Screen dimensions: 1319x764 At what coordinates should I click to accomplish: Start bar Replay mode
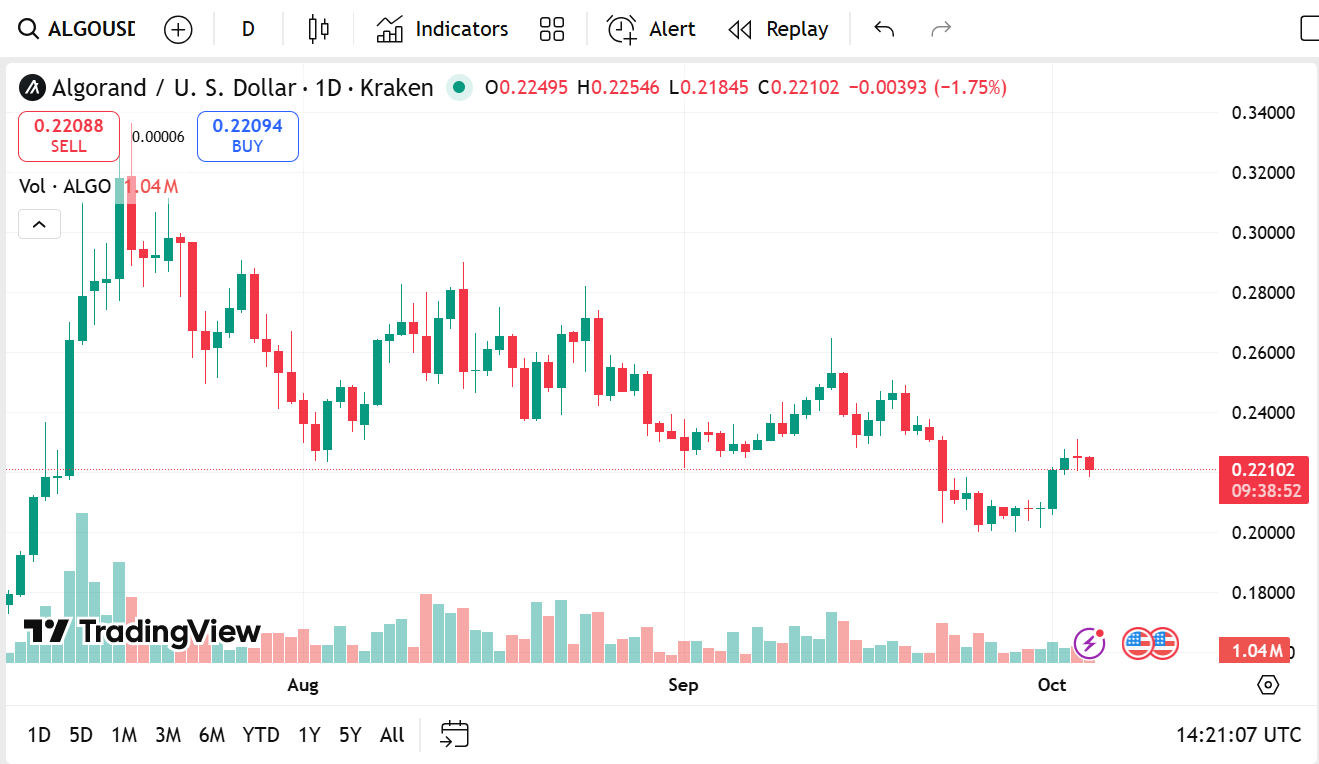(778, 29)
